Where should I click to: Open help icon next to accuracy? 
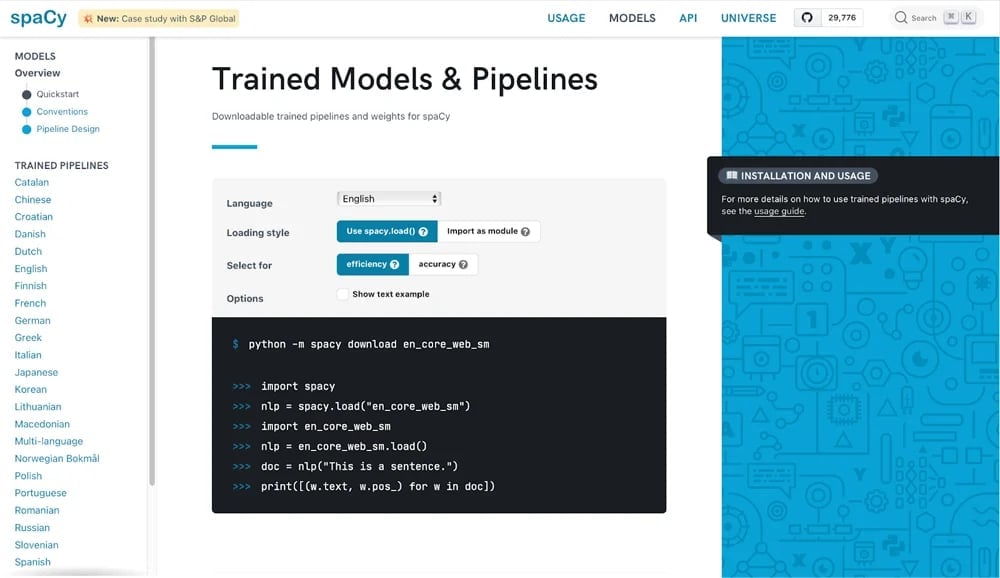pyautogui.click(x=463, y=265)
